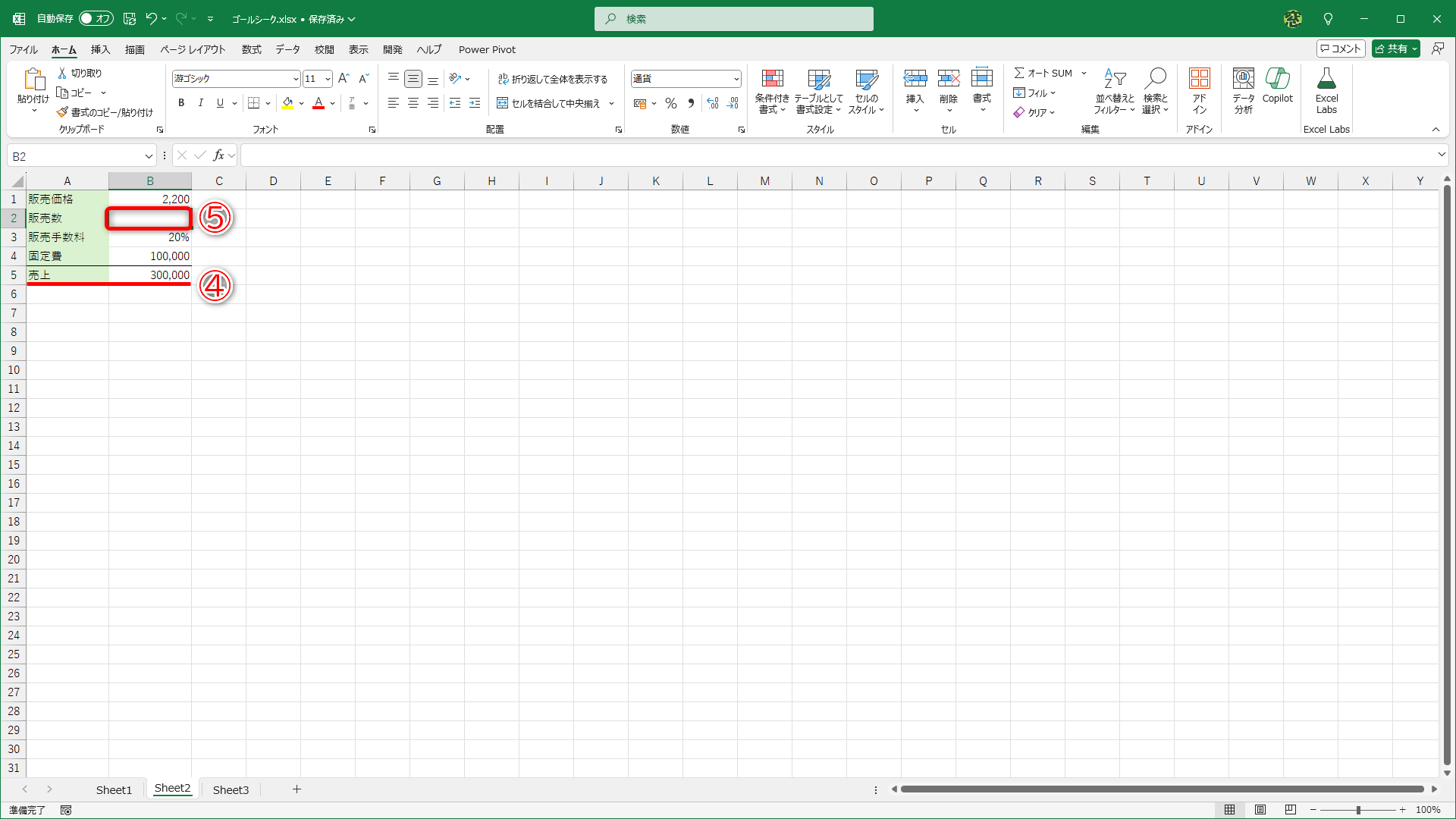Viewport: 1456px width, 819px height.
Task: Click the Share (共有) button
Action: tap(1391, 49)
